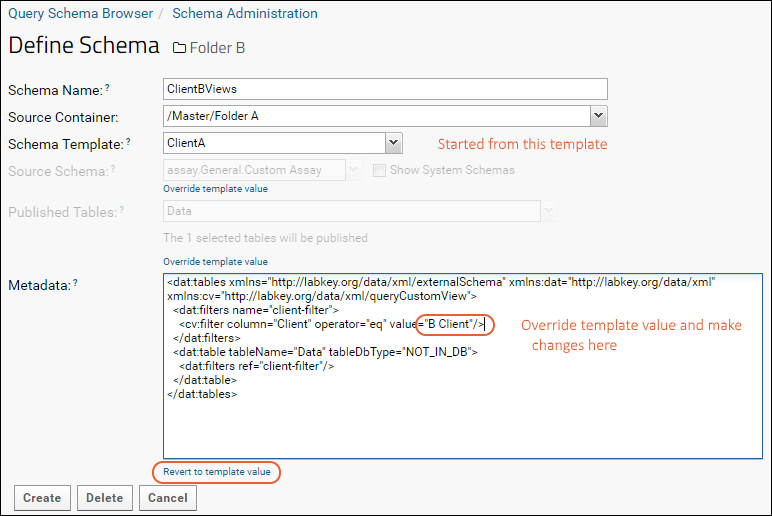Click Override template value under Published Tables
The height and width of the screenshot is (516, 772).
[x=216, y=262]
